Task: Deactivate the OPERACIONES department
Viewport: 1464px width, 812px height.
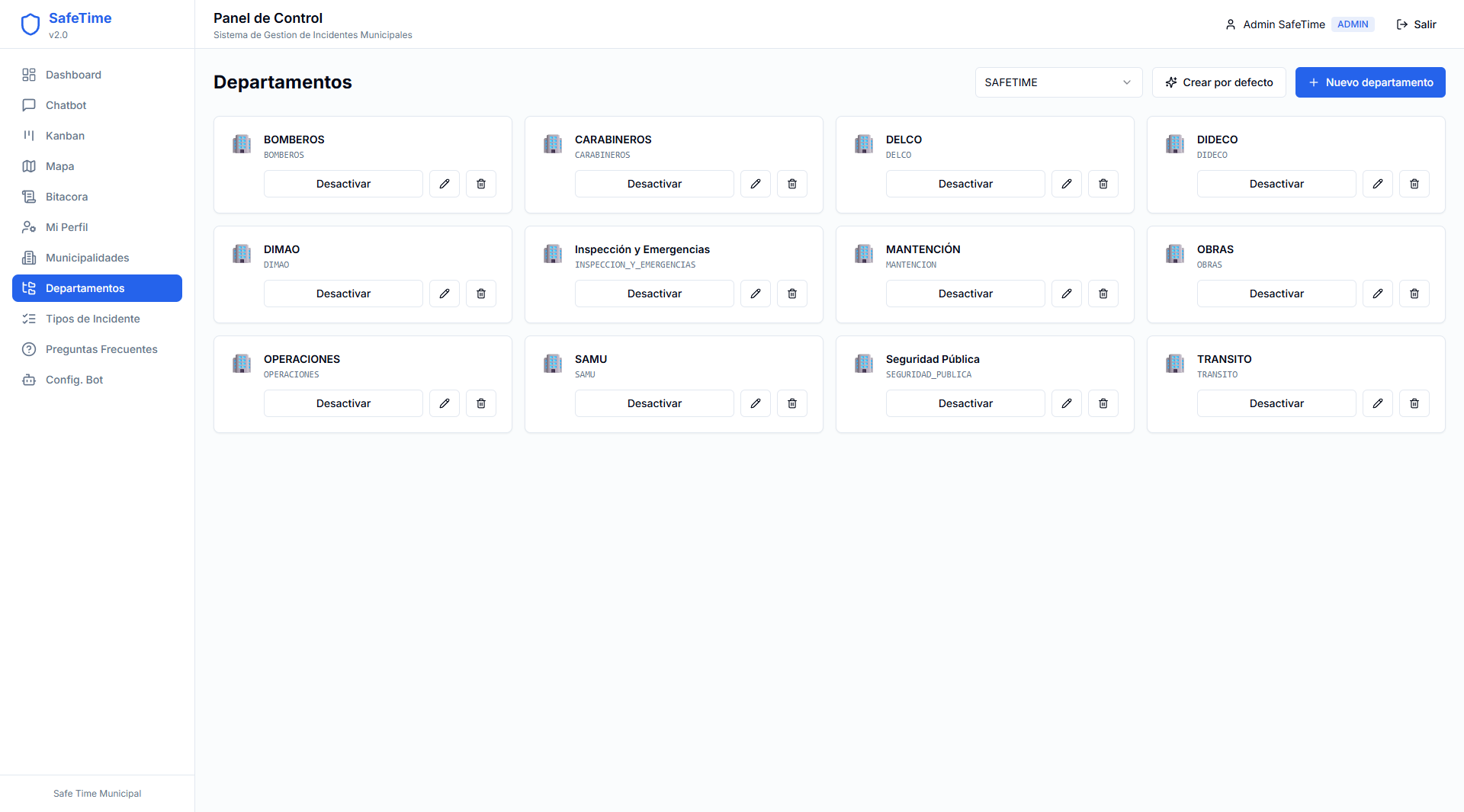Action: (343, 403)
